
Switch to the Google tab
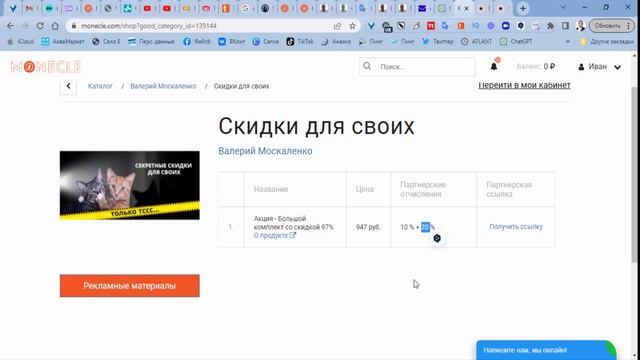[x=245, y=8]
